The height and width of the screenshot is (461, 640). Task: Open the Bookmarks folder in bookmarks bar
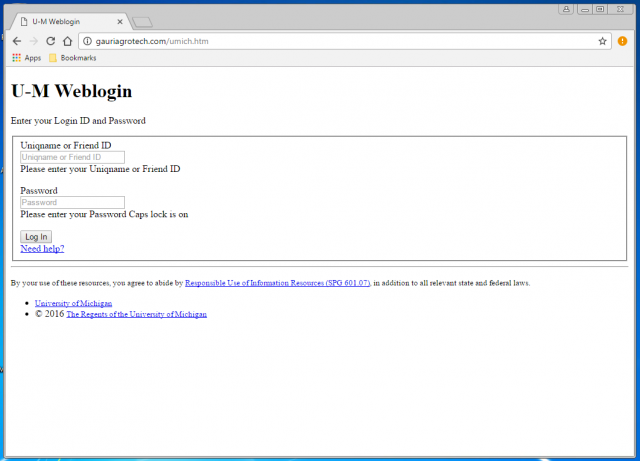pos(73,58)
